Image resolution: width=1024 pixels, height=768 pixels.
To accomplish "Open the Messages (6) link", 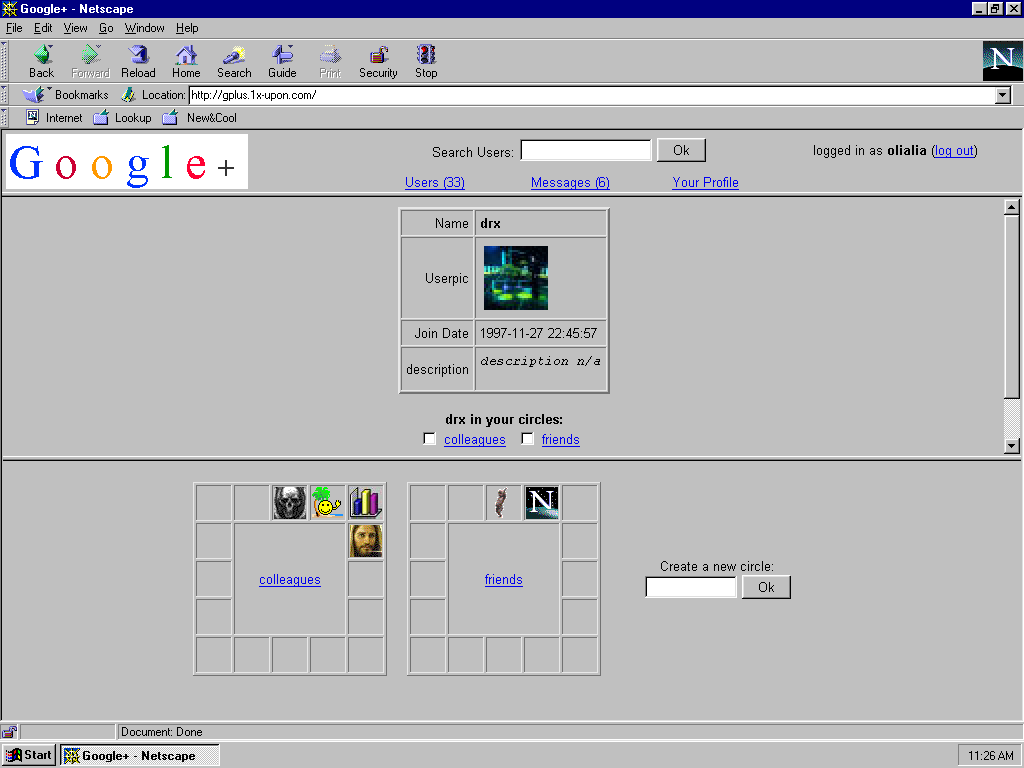I will point(570,182).
